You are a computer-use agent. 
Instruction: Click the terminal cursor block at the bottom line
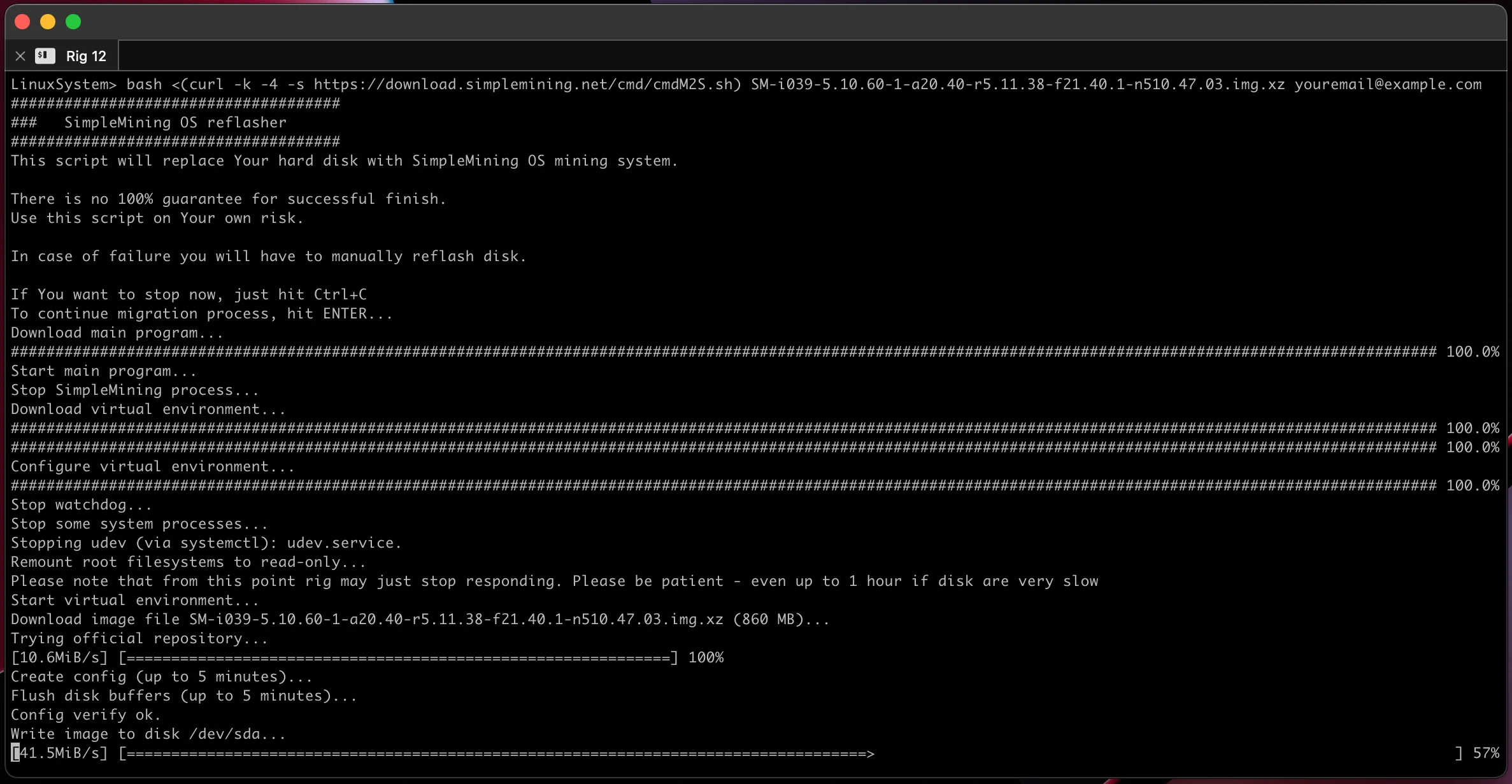coord(15,753)
